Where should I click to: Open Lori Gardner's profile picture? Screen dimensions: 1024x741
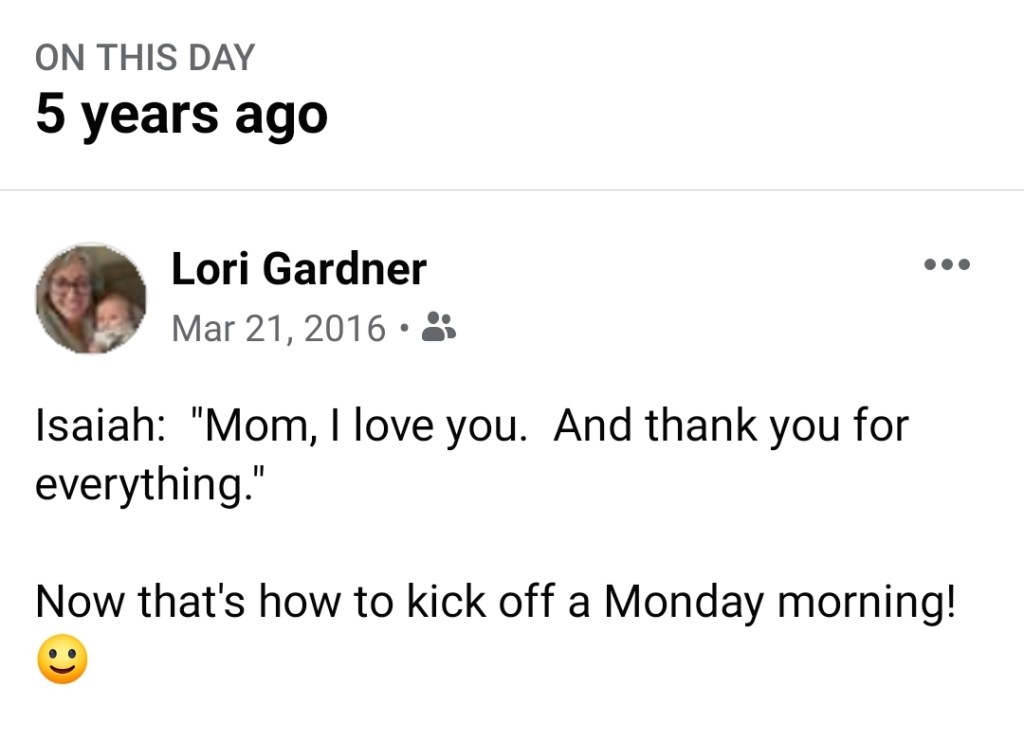91,298
